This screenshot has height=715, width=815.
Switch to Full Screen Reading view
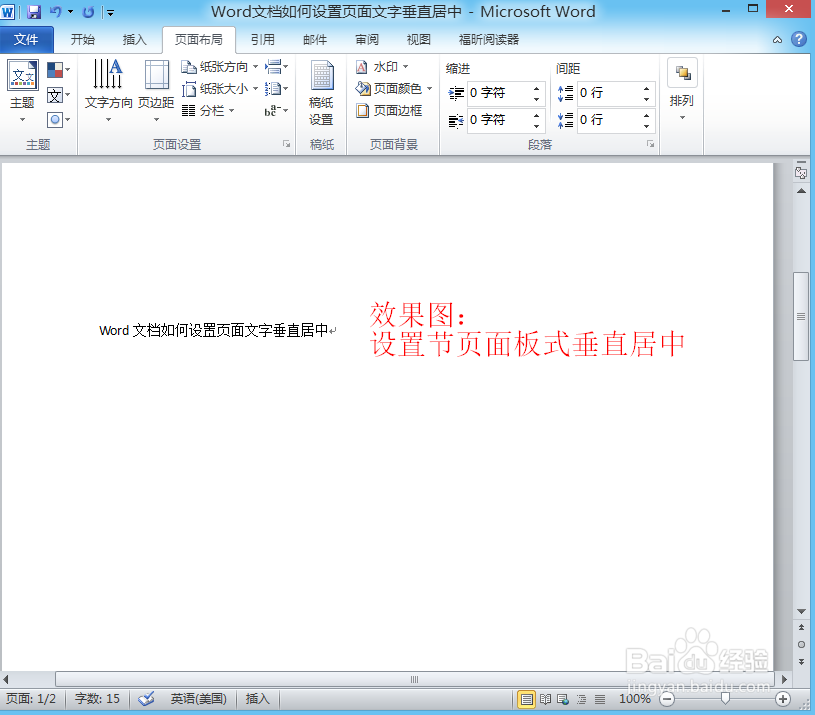(x=545, y=699)
